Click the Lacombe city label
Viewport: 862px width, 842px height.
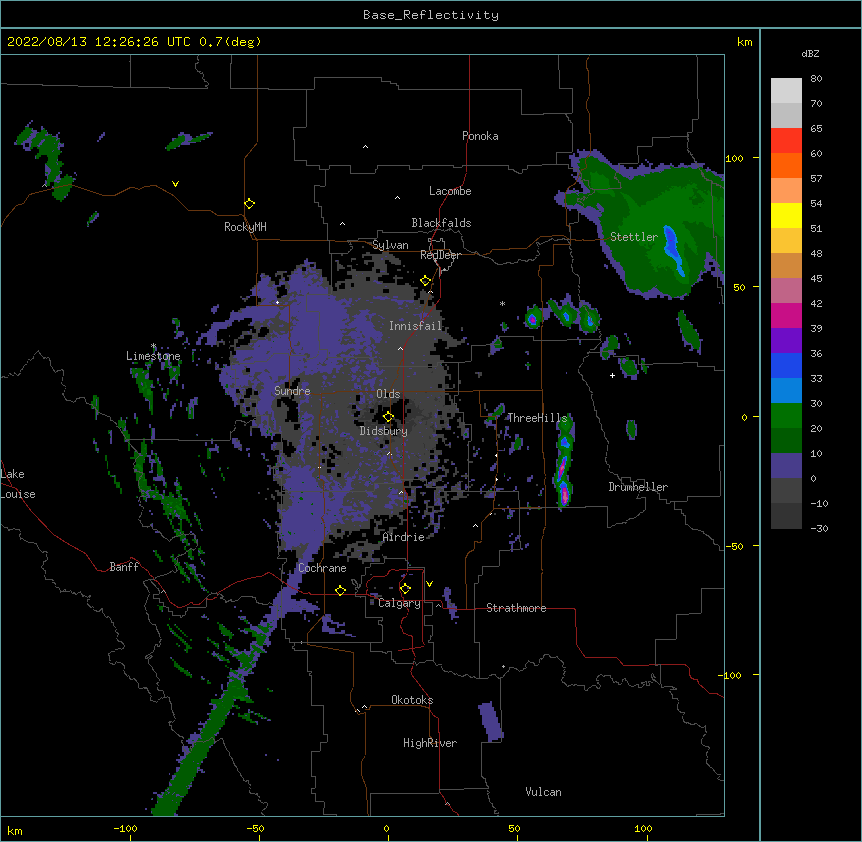coord(450,191)
